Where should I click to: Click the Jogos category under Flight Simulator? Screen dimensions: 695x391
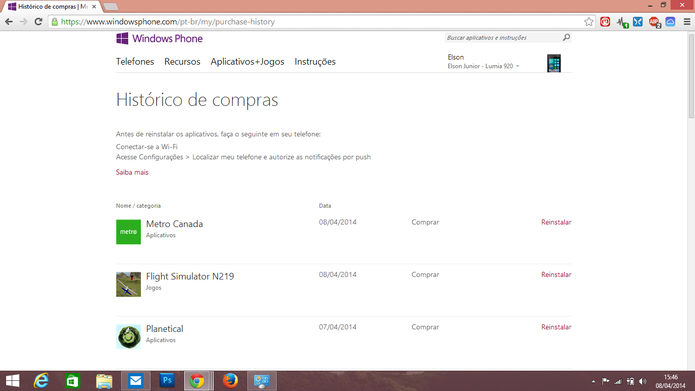point(154,288)
